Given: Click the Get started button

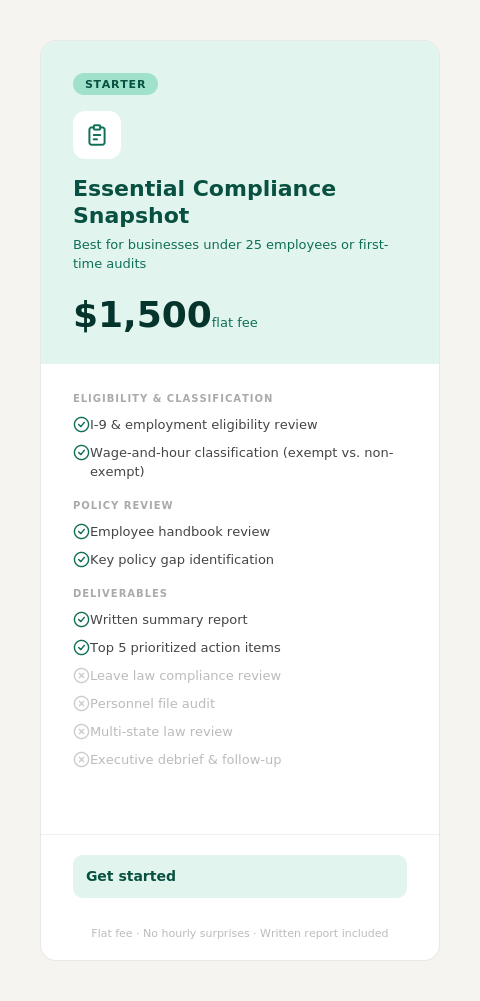Looking at the screenshot, I should [x=240, y=877].
